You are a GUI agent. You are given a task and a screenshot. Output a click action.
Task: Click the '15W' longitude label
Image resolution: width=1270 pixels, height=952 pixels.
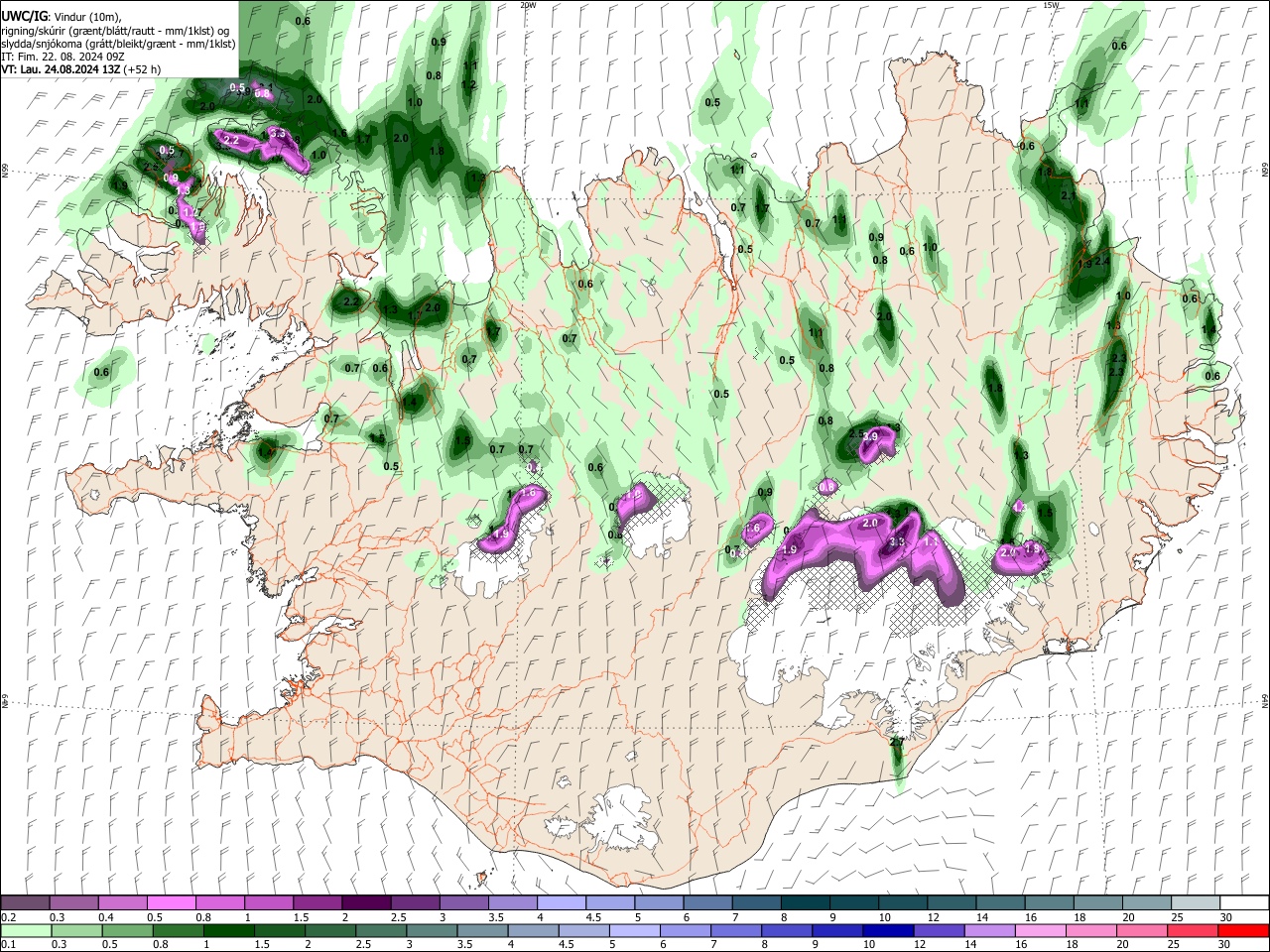point(1052,5)
